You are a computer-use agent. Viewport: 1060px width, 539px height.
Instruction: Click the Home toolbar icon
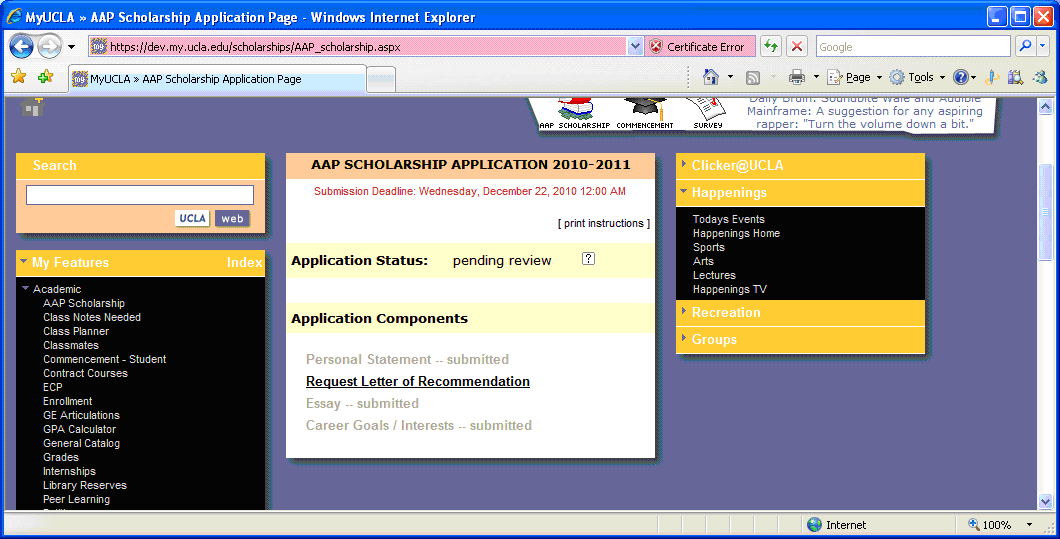click(711, 77)
